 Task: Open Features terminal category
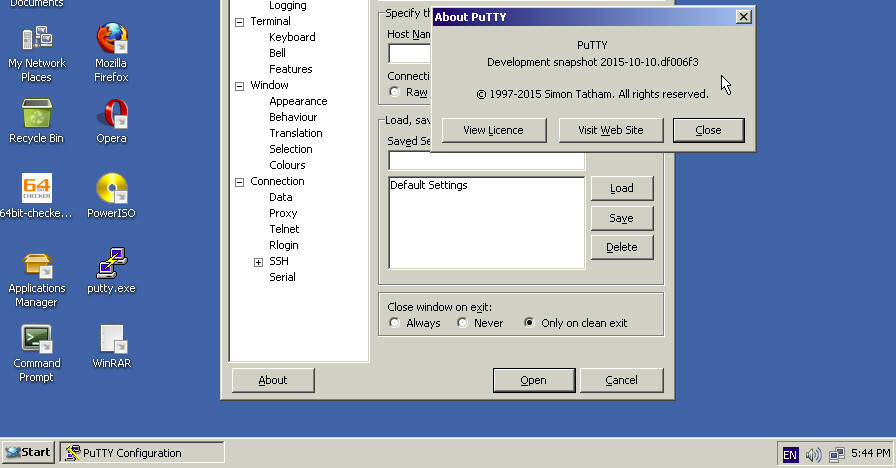pos(290,69)
